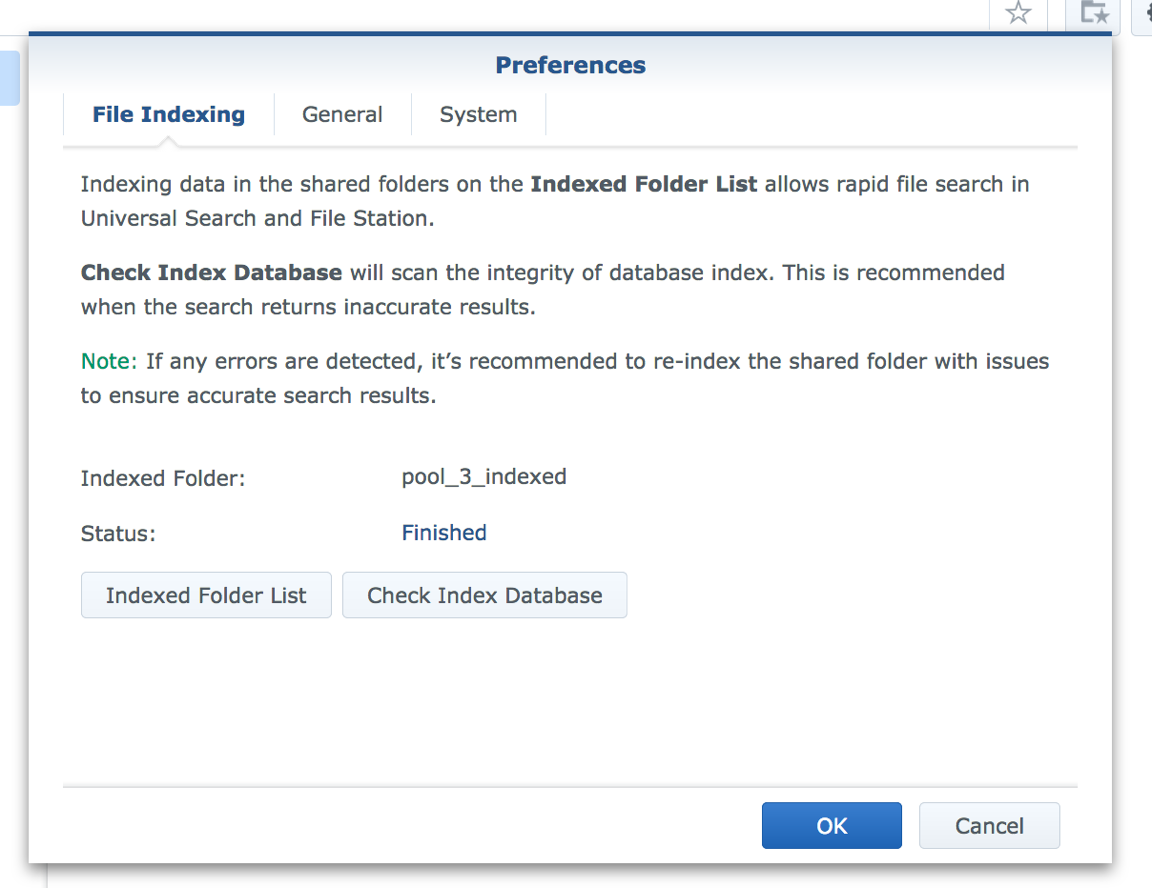The image size is (1152, 888).
Task: Click the bold Check Index Database text
Action: point(212,272)
